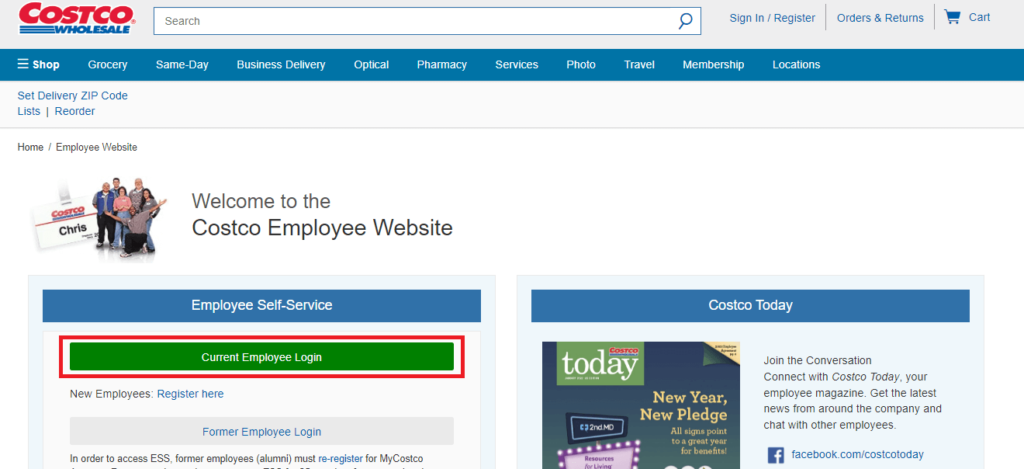Go to Travel section
Image resolution: width=1024 pixels, height=469 pixels.
click(x=639, y=65)
